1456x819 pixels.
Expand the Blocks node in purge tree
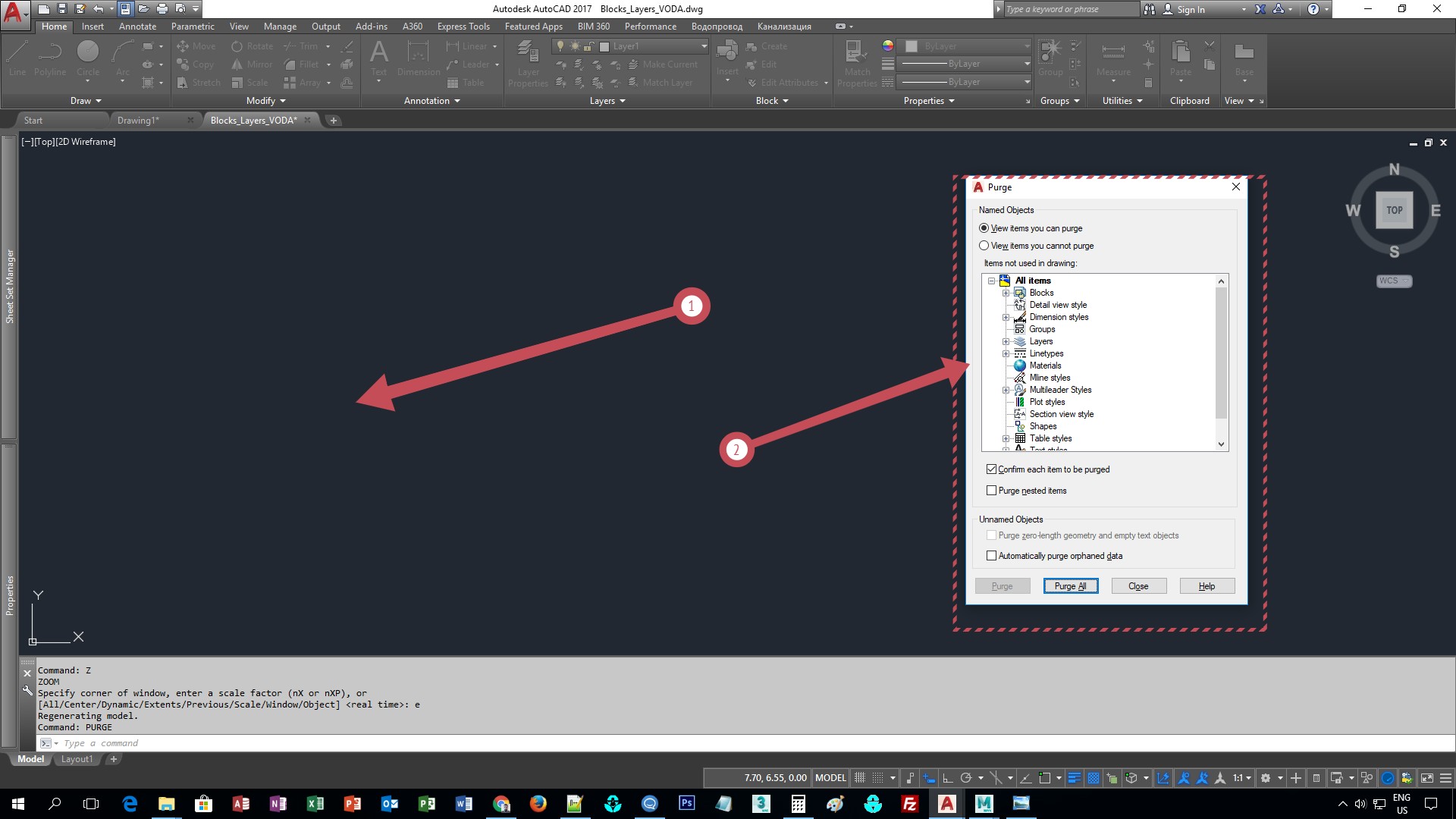[1006, 293]
